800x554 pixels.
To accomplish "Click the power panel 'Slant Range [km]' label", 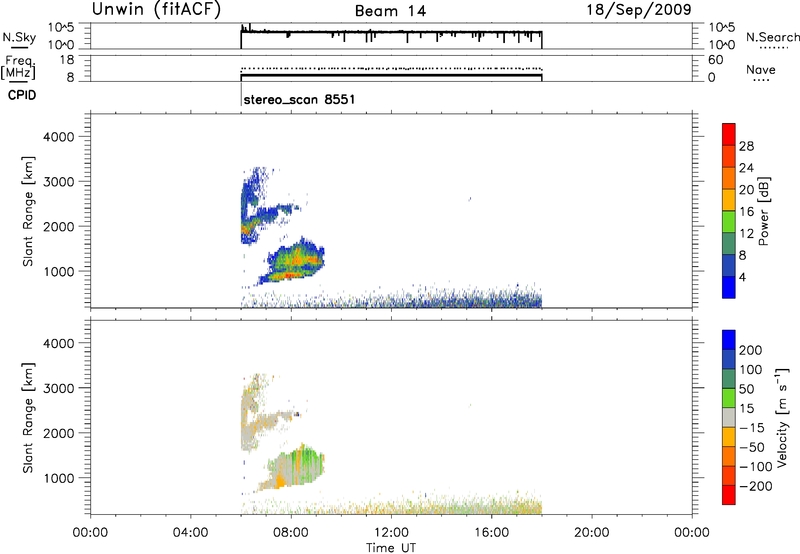I will 28,211.
